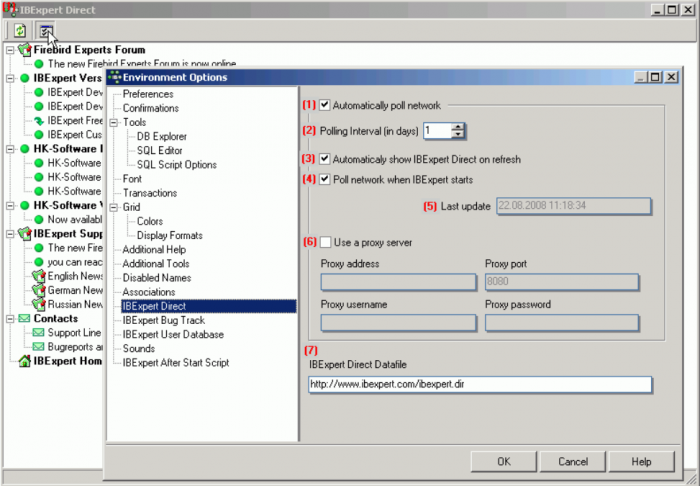The width and height of the screenshot is (700, 486).
Task: Click the IBExpert Home house icon
Action: click(25, 361)
